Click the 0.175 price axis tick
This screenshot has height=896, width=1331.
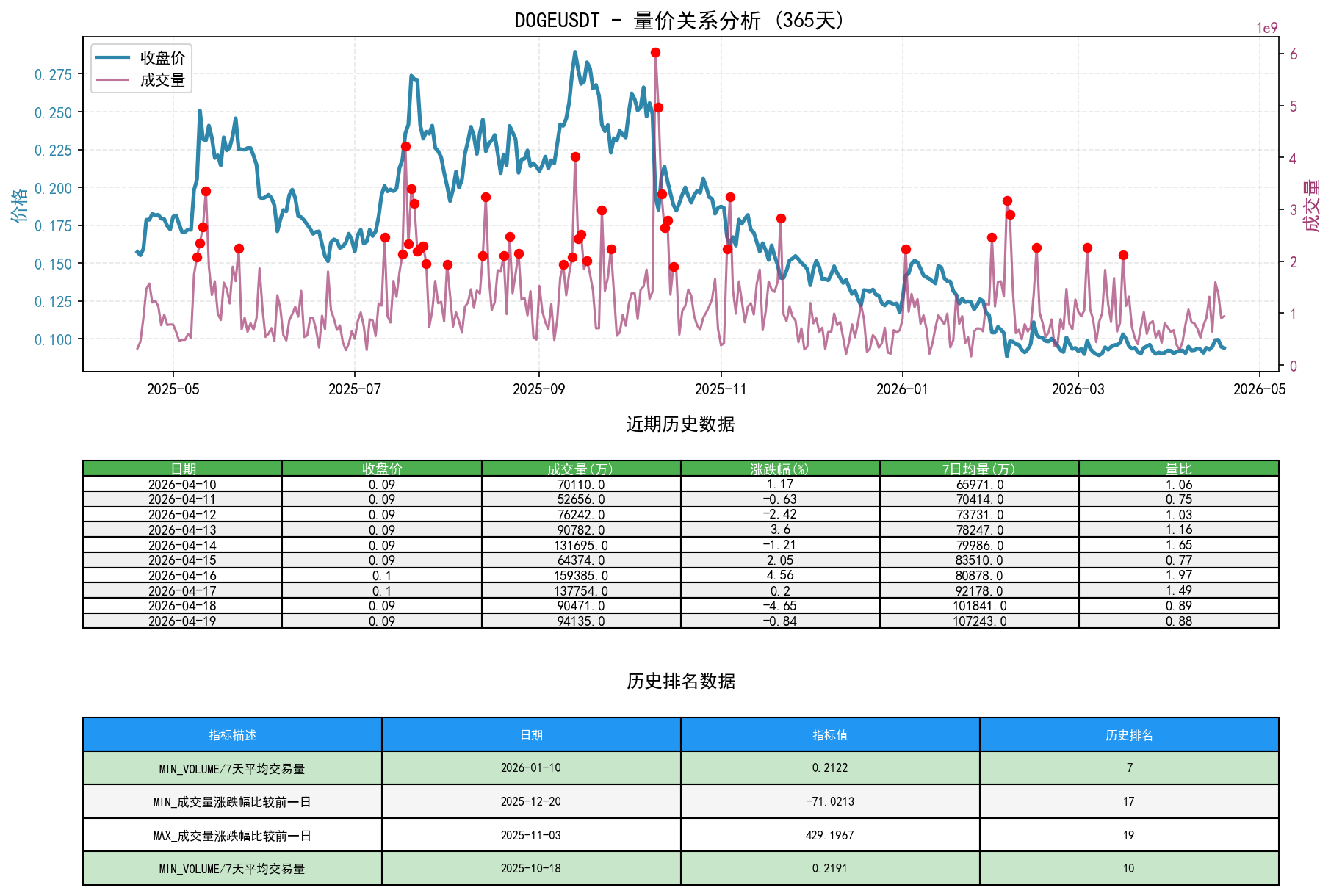click(x=54, y=225)
